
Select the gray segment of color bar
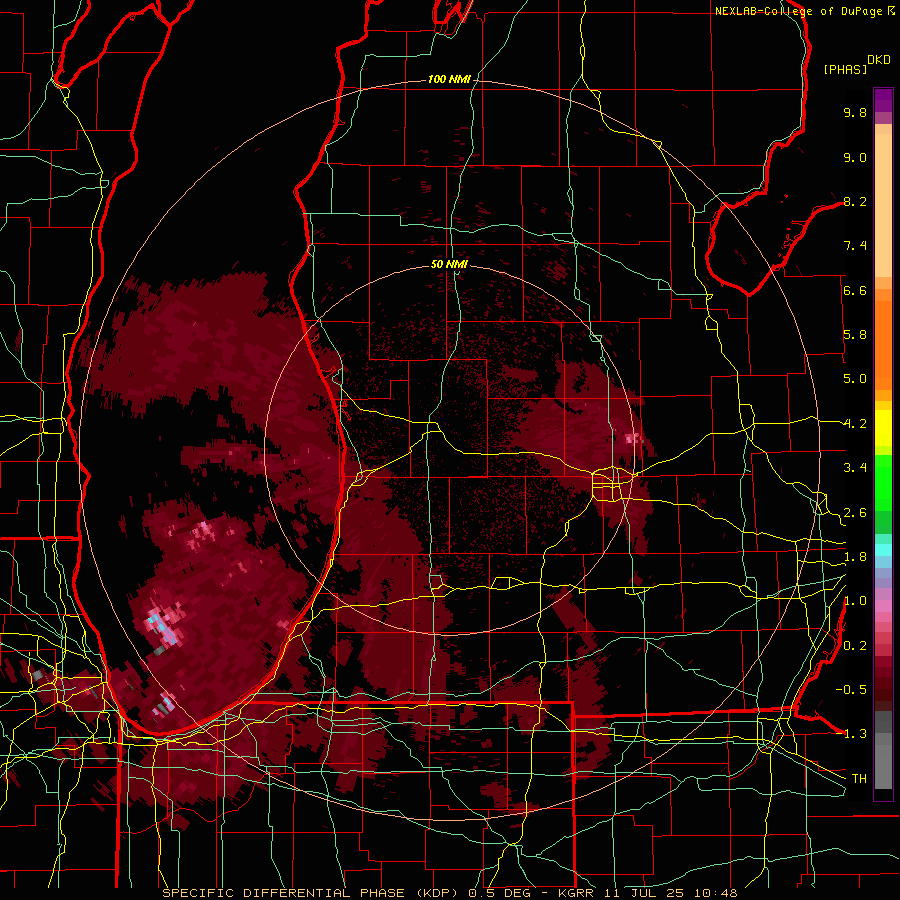click(883, 749)
